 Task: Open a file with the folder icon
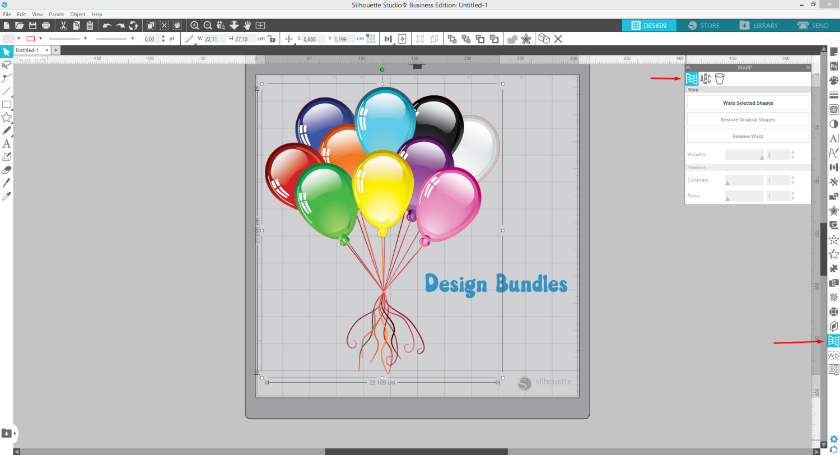(19, 25)
